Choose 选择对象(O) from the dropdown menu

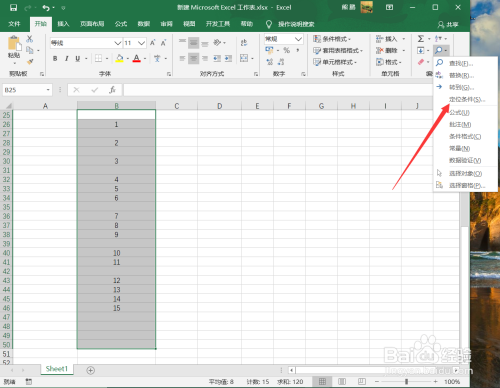click(465, 173)
